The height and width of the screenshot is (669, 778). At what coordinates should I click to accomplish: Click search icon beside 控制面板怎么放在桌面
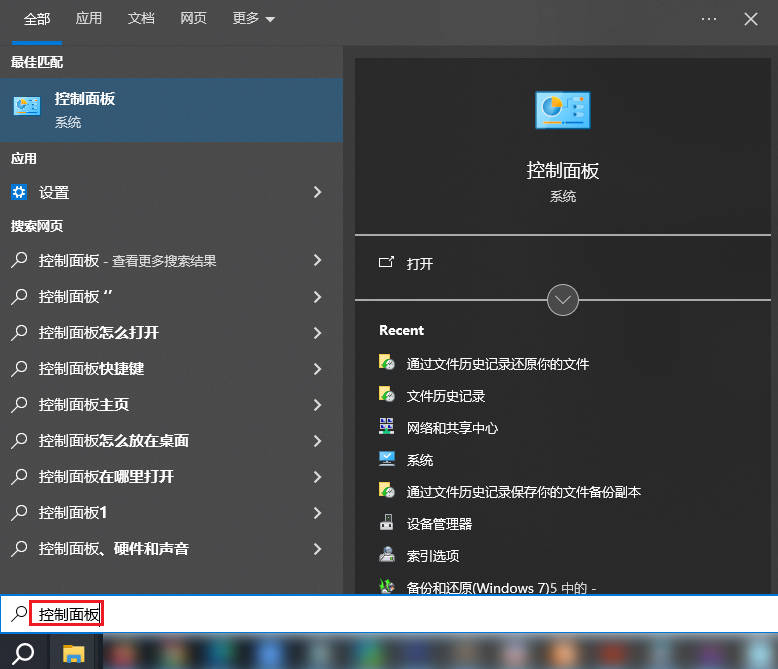tap(19, 440)
